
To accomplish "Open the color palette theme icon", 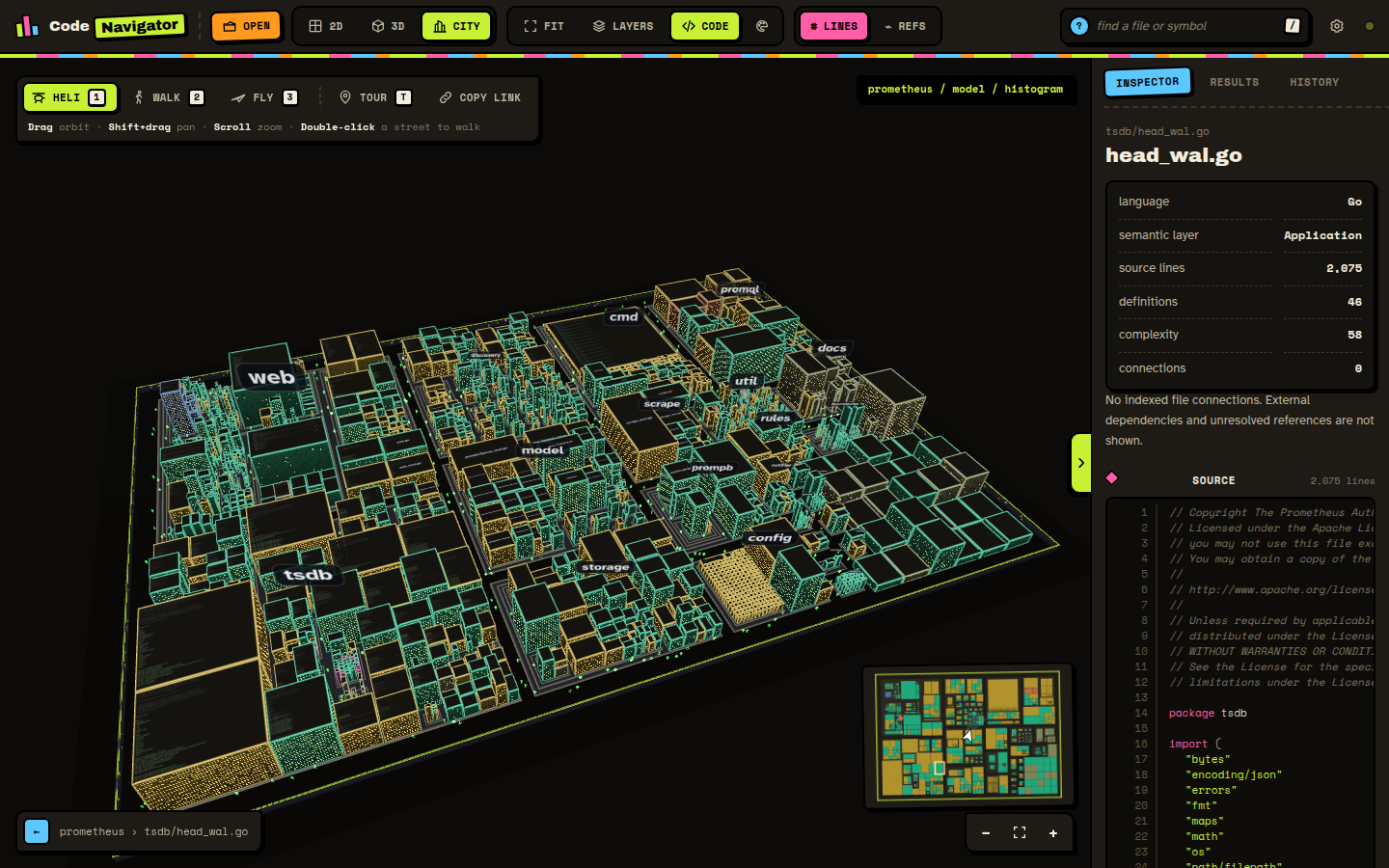I will coord(762,26).
